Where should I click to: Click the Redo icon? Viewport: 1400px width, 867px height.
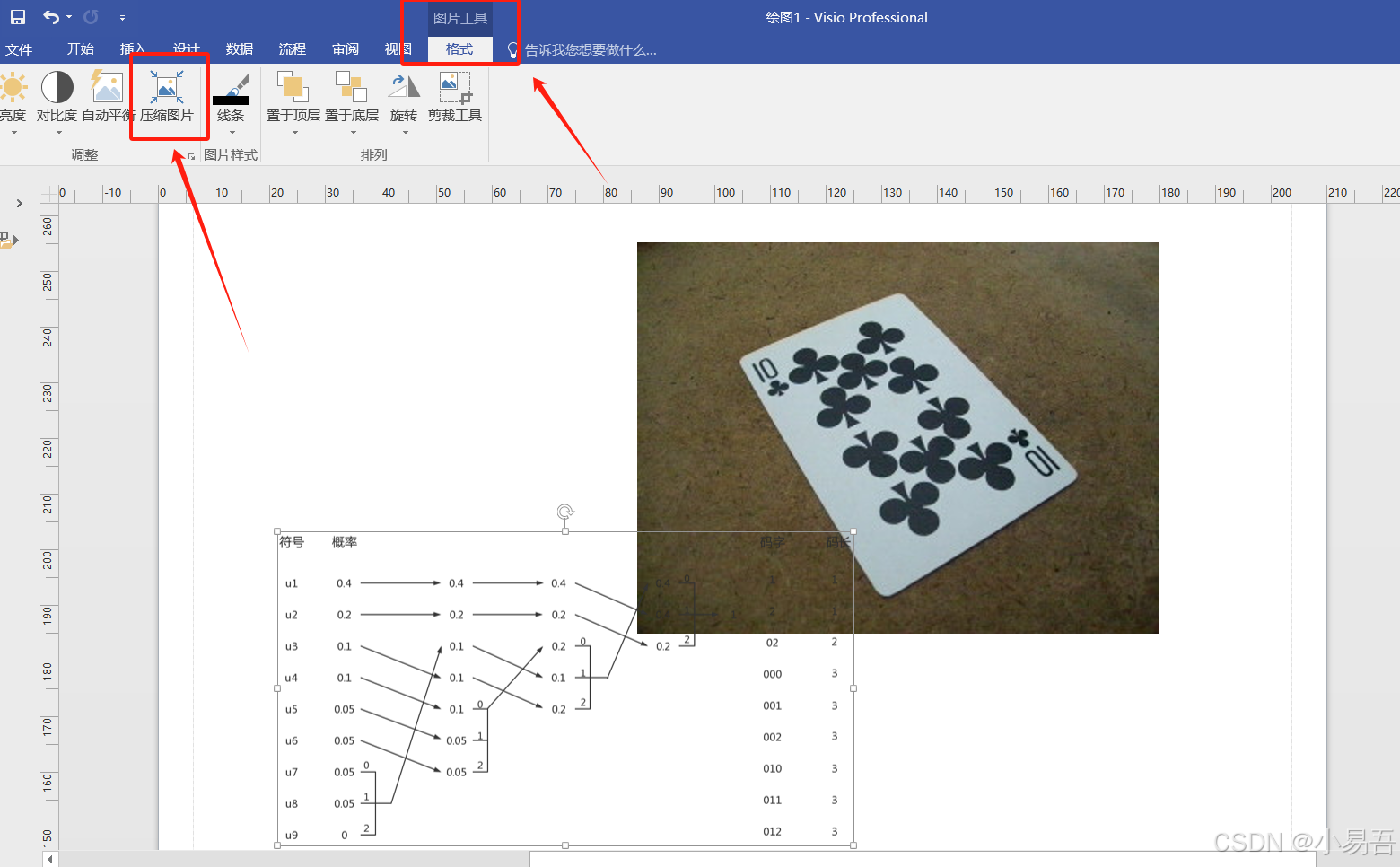[x=91, y=17]
